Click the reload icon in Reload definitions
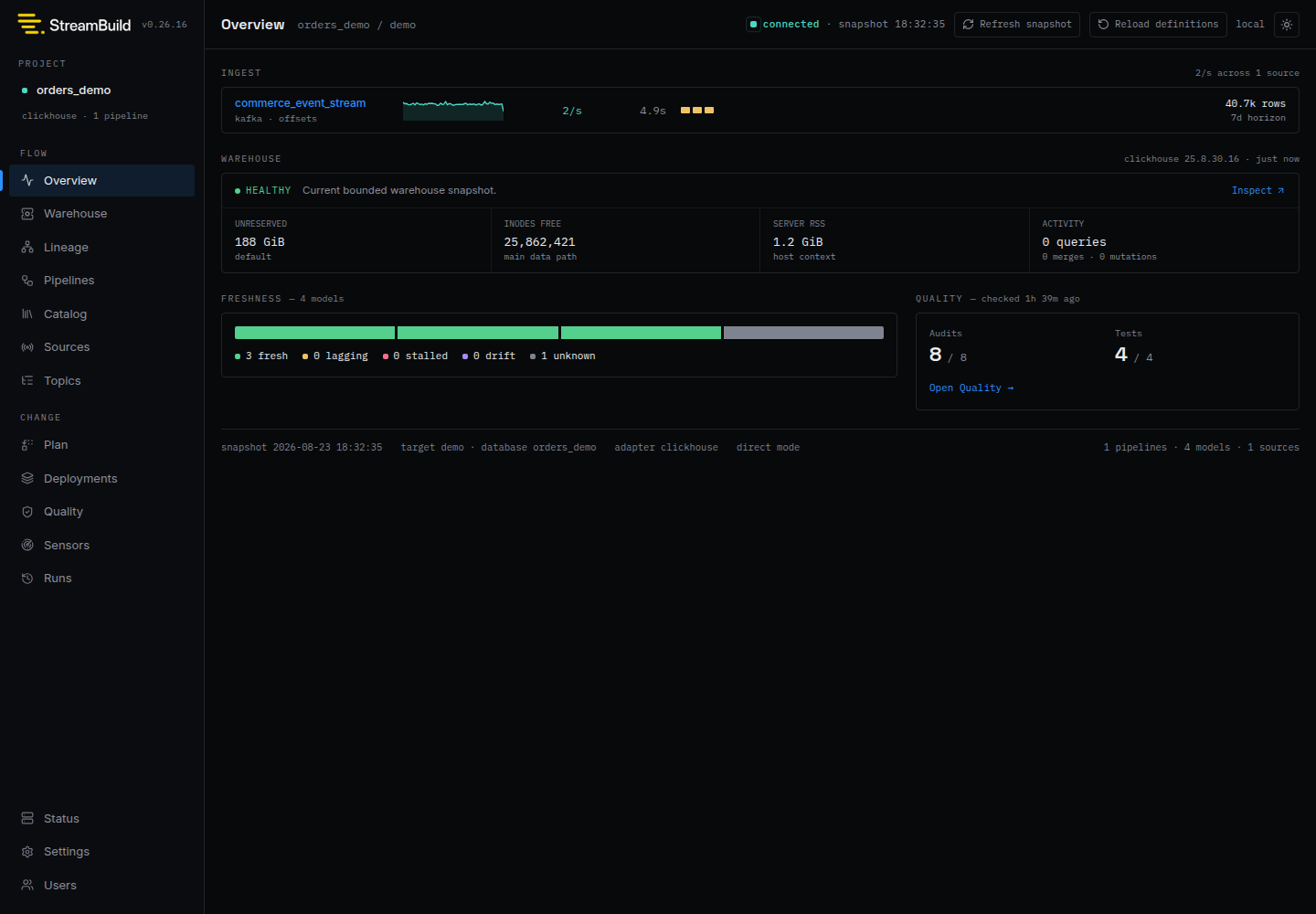Image resolution: width=1316 pixels, height=914 pixels. coord(1104,25)
